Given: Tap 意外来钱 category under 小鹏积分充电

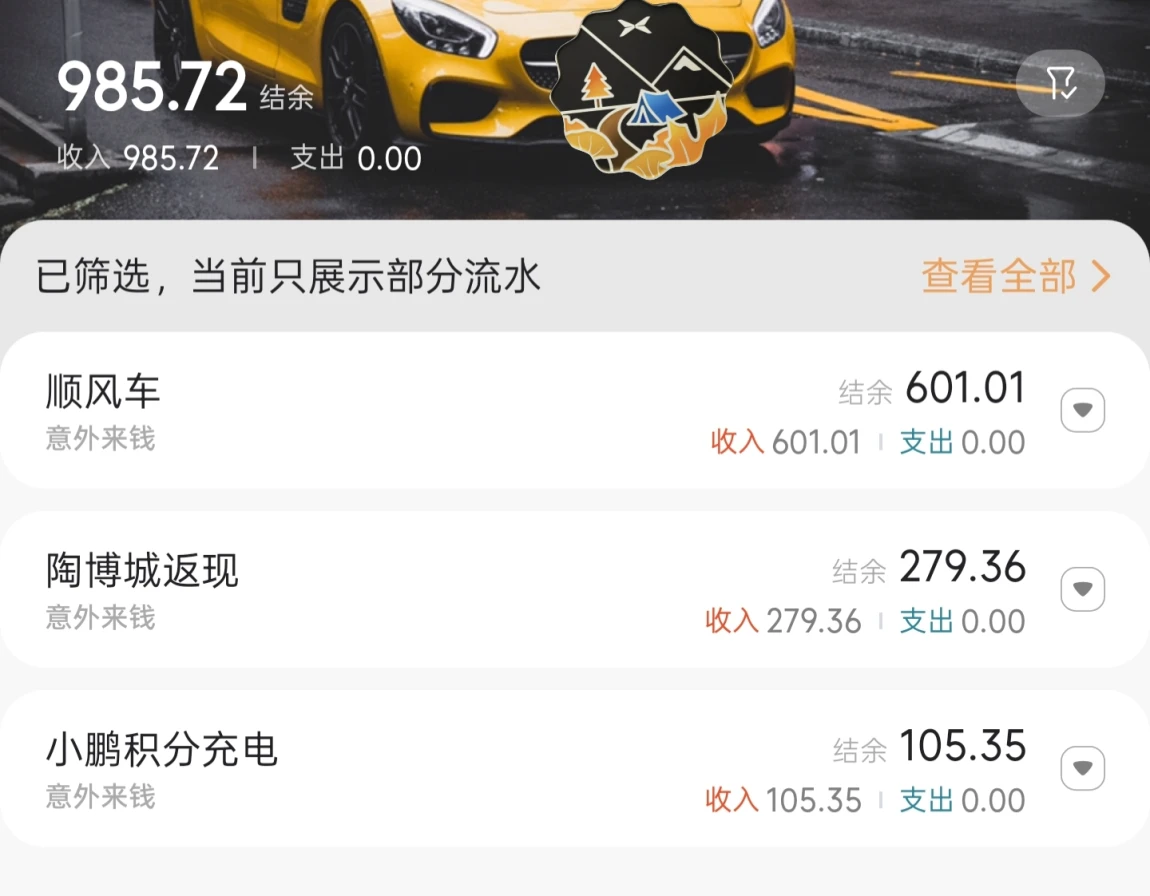Looking at the screenshot, I should (100, 796).
